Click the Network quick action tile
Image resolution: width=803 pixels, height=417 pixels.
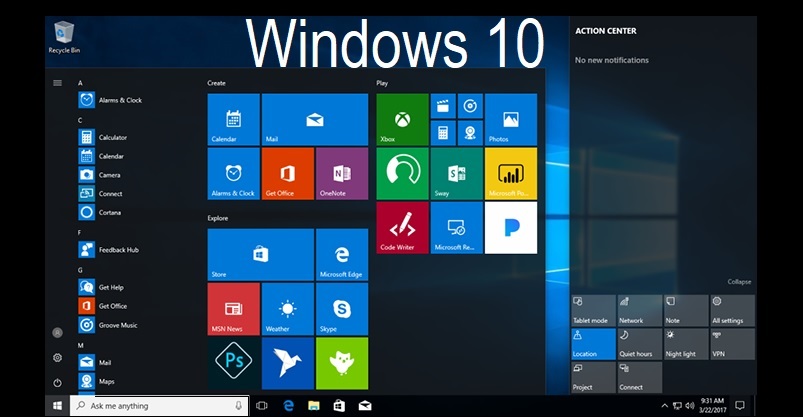click(640, 310)
